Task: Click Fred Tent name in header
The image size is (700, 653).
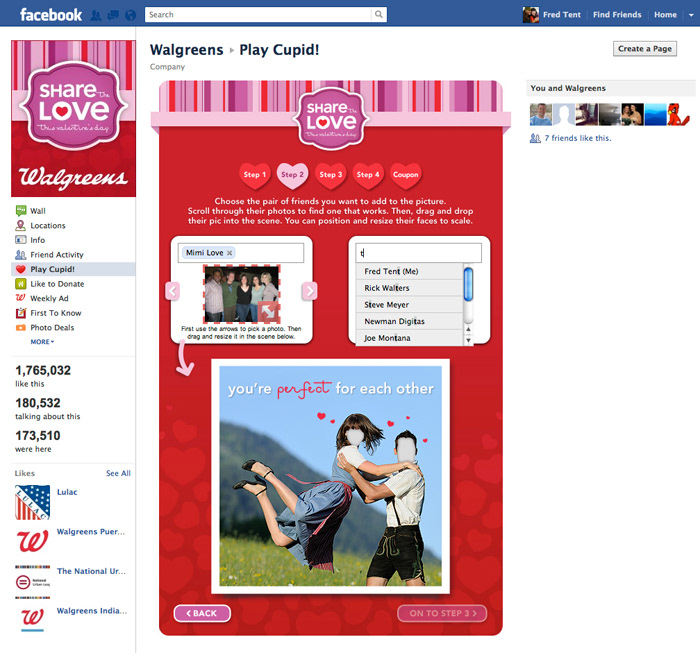Action: (562, 15)
